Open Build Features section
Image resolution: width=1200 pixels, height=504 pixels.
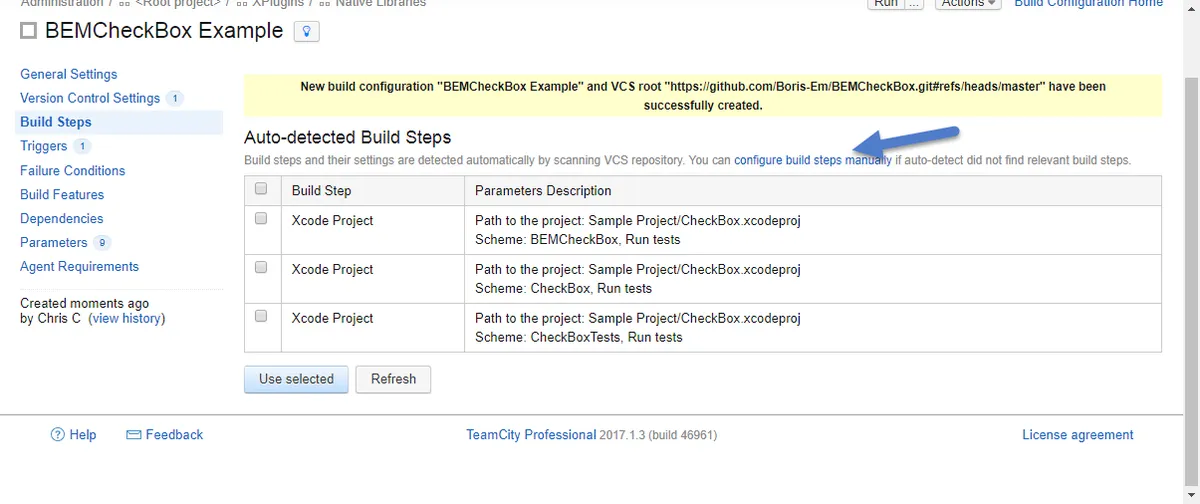click(x=62, y=194)
